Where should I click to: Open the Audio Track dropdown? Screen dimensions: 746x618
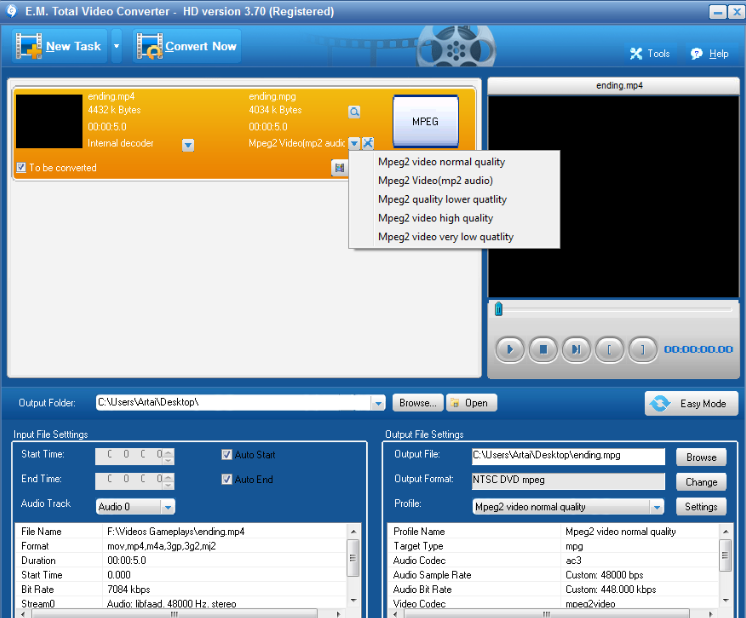tap(168, 507)
